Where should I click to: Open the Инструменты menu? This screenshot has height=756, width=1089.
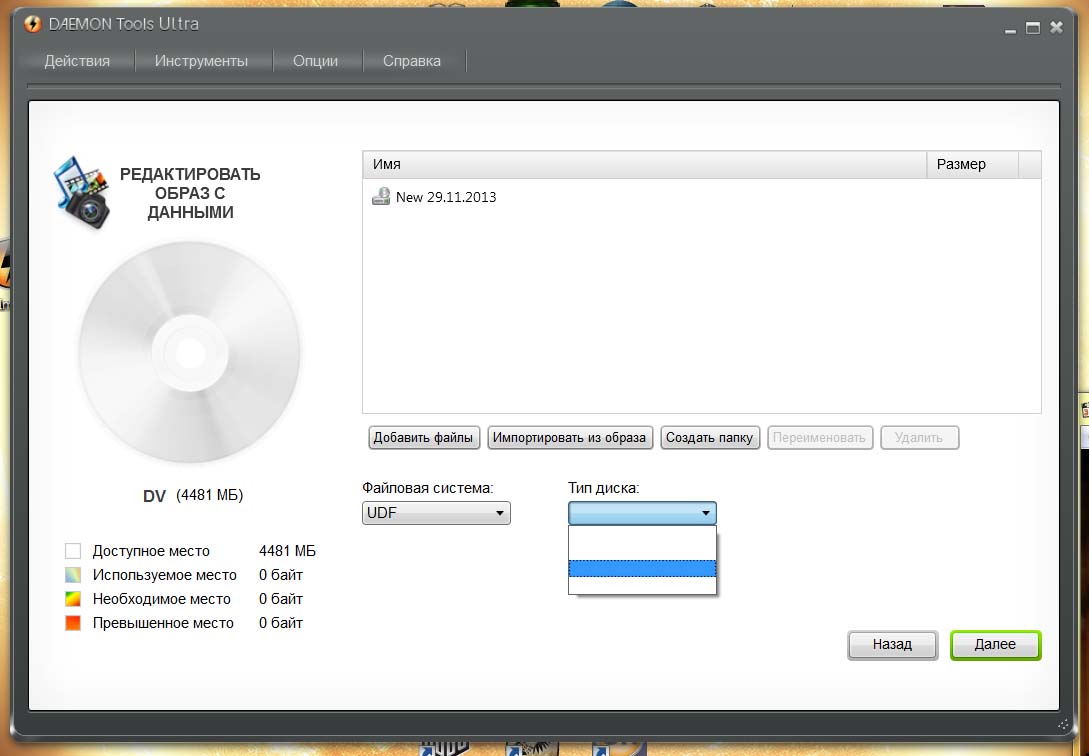[201, 61]
